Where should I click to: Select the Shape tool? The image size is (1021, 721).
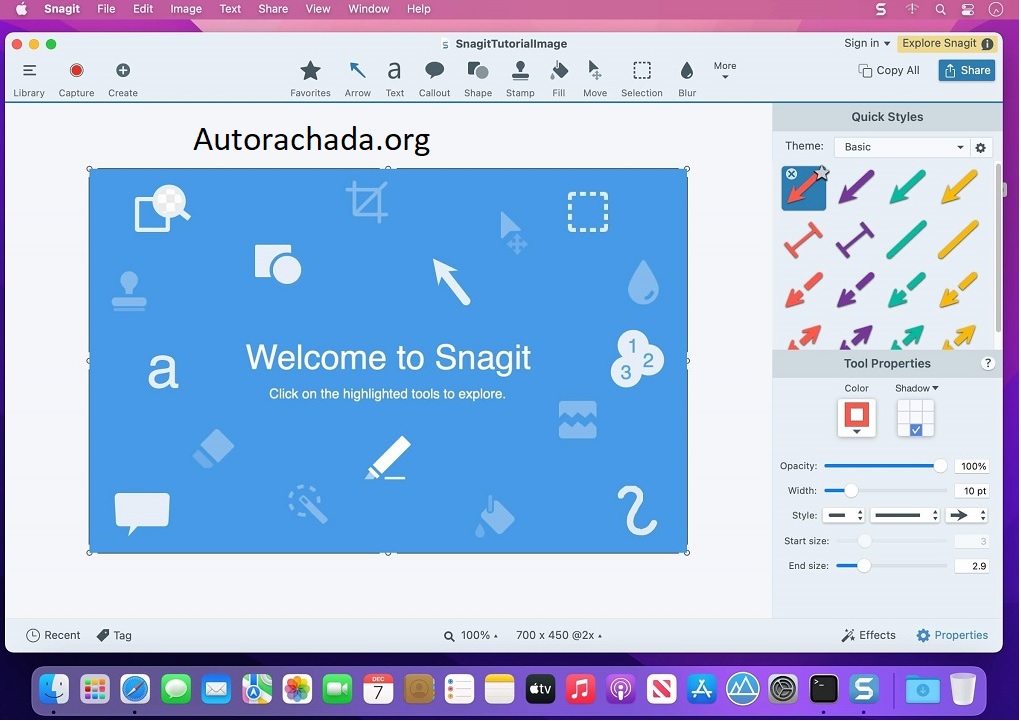[477, 78]
